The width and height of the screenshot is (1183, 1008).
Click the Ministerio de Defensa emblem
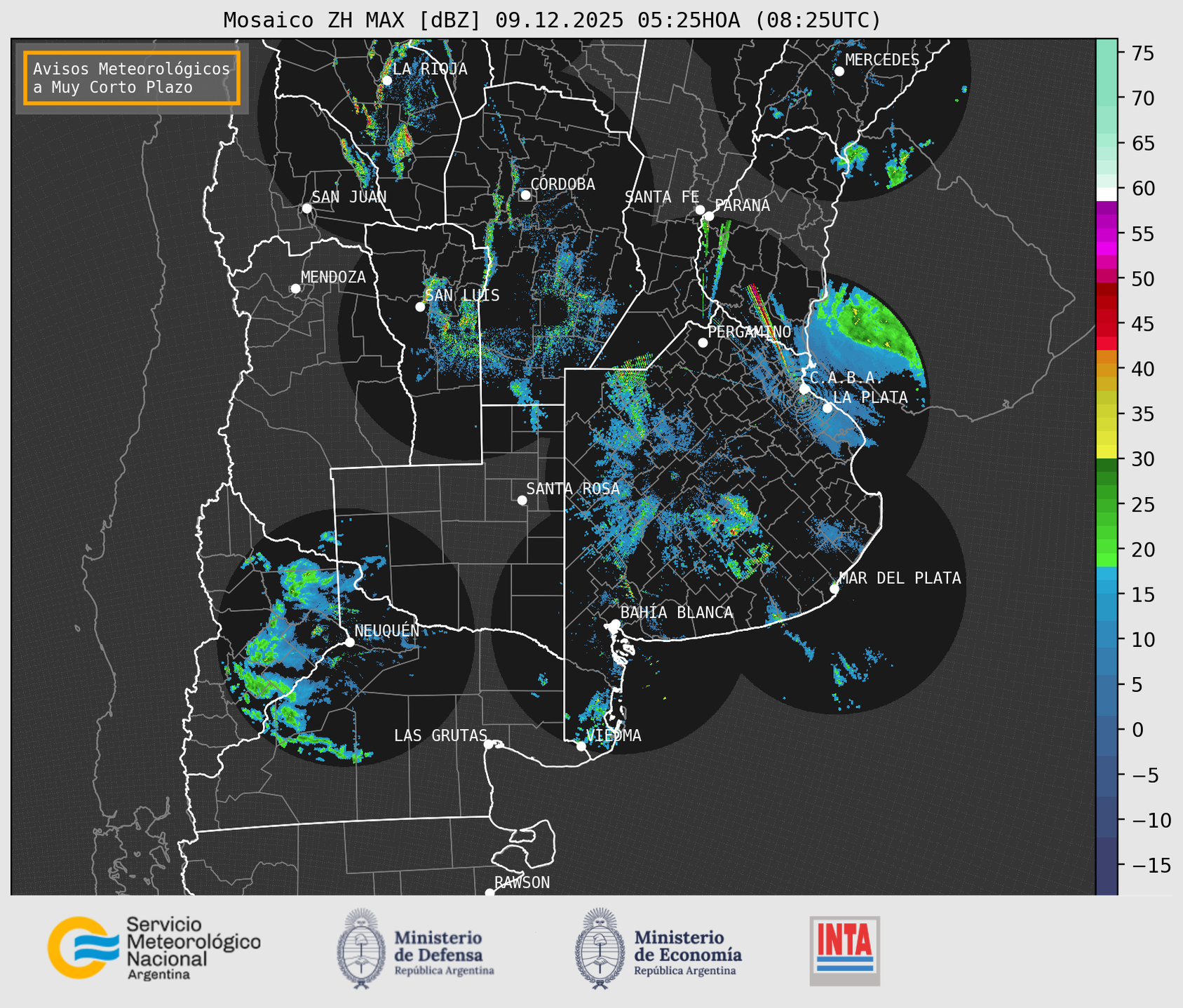pos(361,948)
